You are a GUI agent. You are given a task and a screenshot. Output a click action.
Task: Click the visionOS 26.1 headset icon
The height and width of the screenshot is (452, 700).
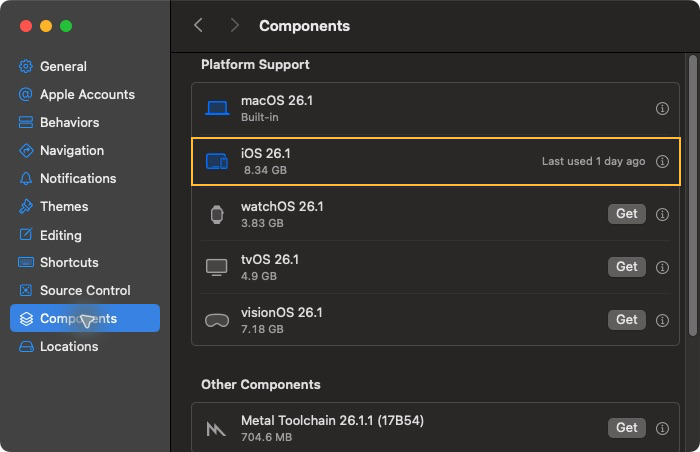click(217, 320)
